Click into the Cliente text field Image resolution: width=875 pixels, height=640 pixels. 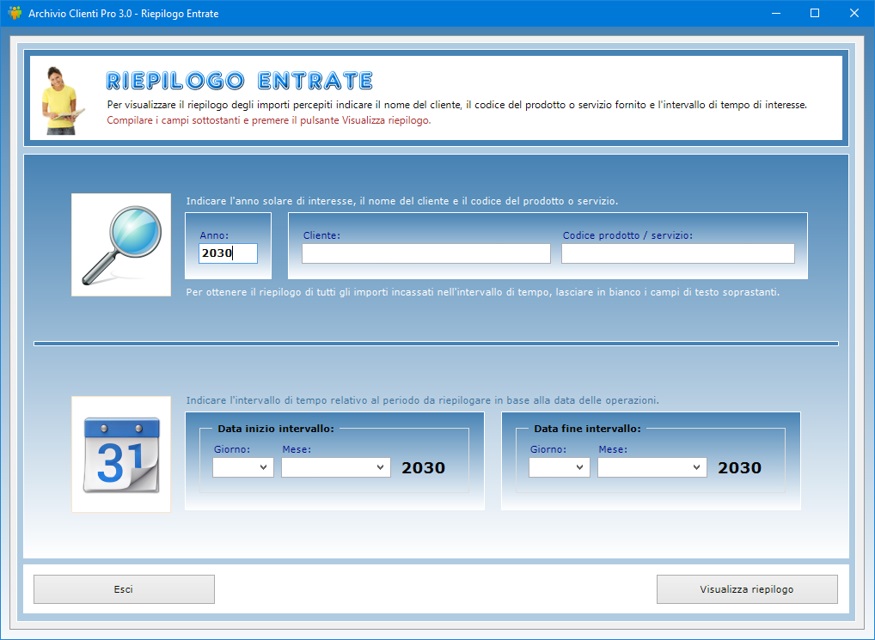point(426,253)
